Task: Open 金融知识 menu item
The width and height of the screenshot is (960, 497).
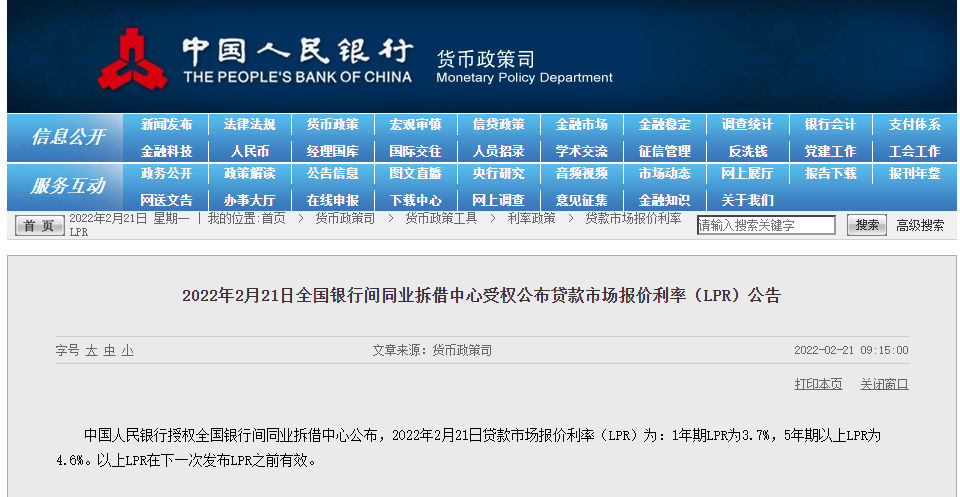Action: [x=664, y=200]
